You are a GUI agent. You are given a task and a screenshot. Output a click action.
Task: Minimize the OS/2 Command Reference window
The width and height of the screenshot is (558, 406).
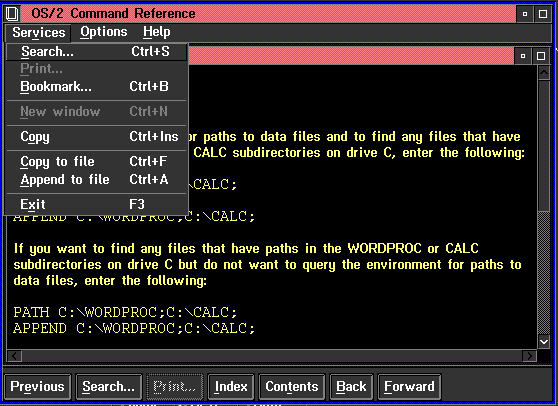click(x=525, y=14)
